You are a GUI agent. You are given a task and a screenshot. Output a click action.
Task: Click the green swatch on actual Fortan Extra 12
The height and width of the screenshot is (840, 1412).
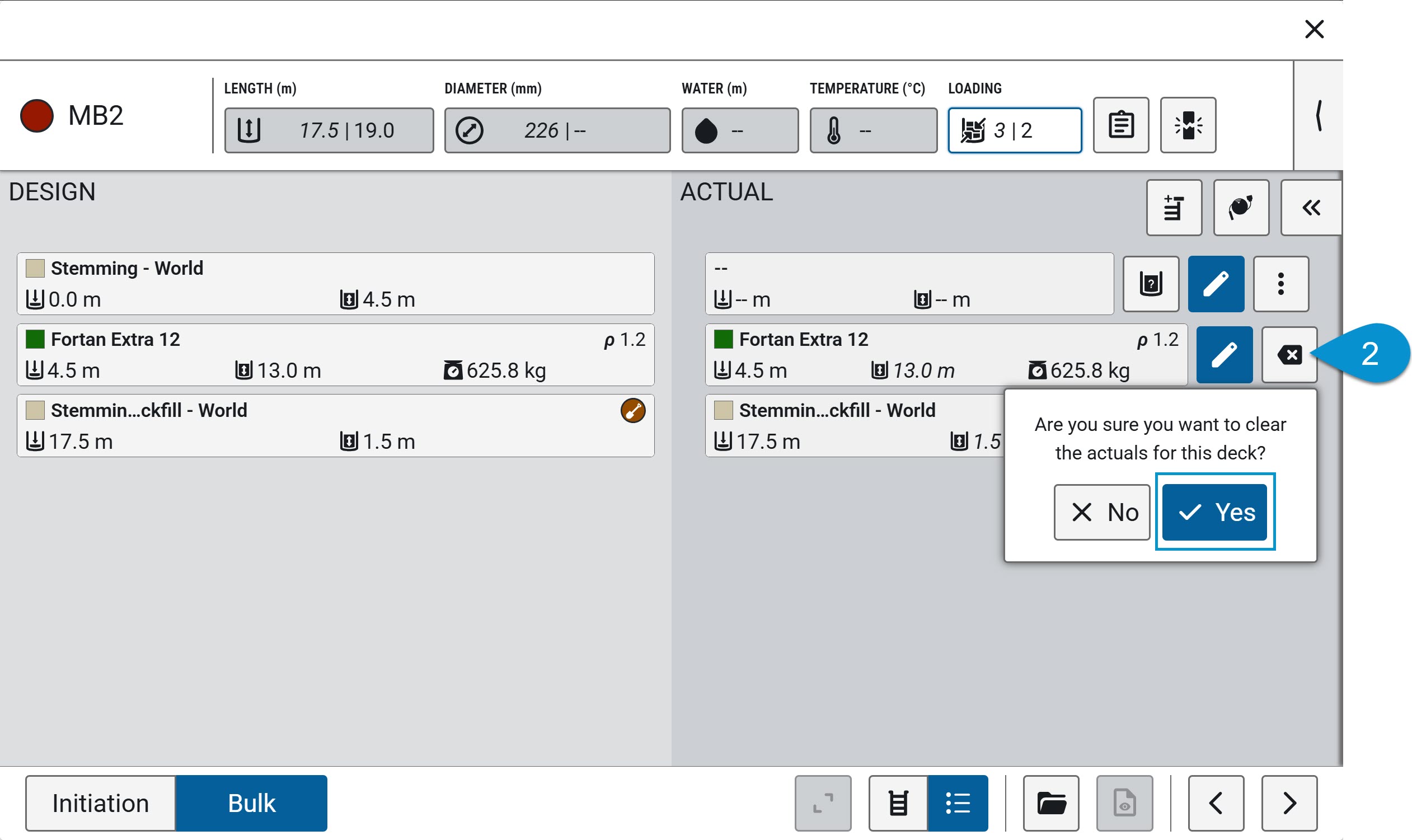point(723,339)
